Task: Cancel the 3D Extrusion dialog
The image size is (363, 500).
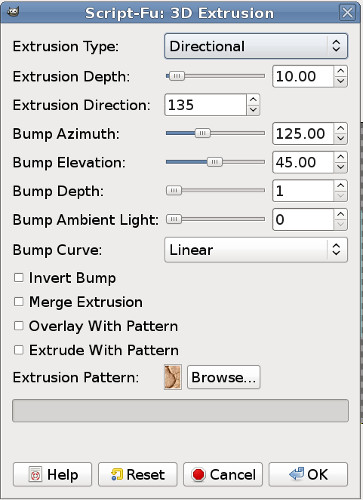Action: coord(223,474)
